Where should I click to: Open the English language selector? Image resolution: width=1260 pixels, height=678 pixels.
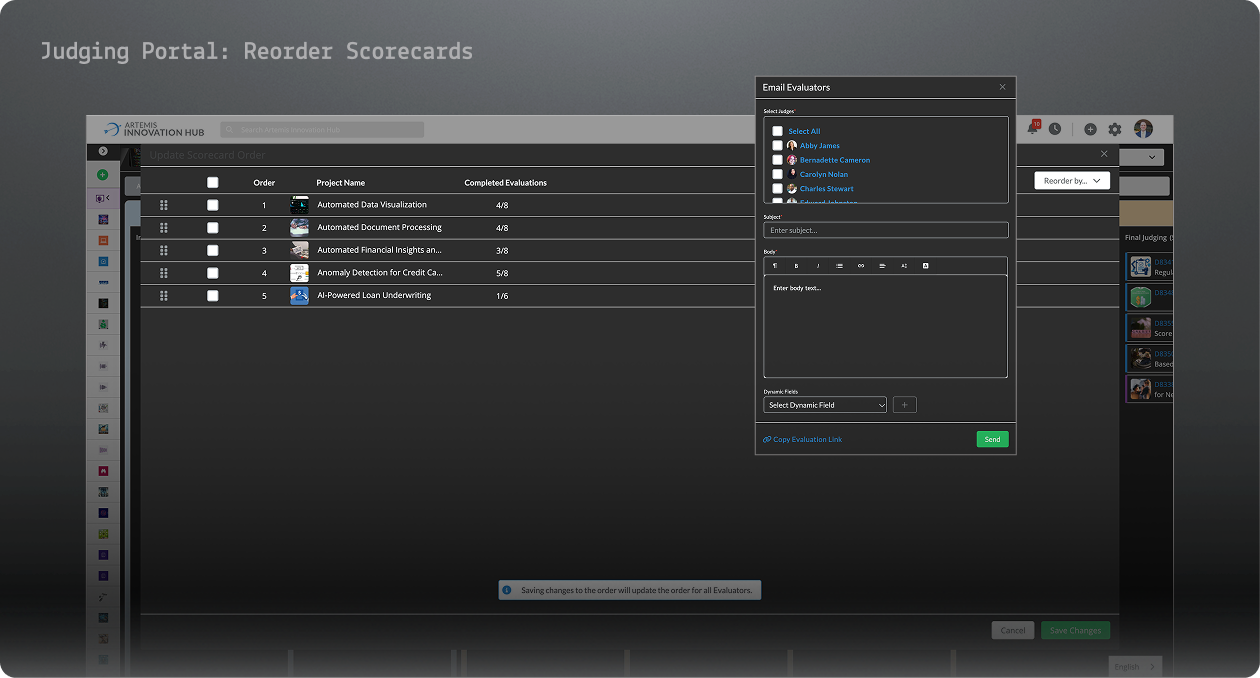click(x=1134, y=666)
